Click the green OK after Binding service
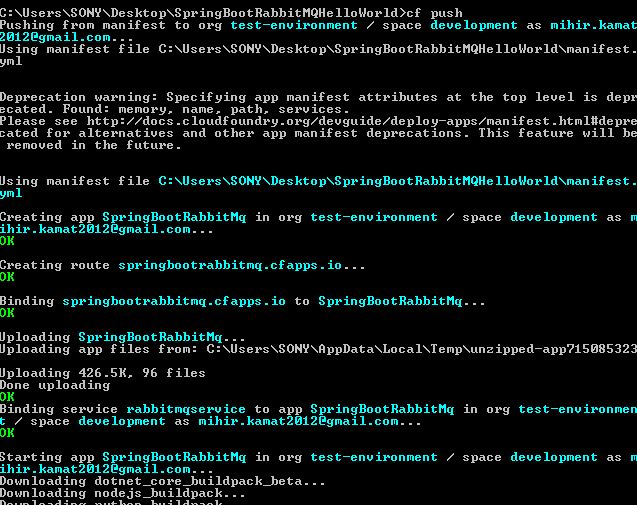 (7, 433)
